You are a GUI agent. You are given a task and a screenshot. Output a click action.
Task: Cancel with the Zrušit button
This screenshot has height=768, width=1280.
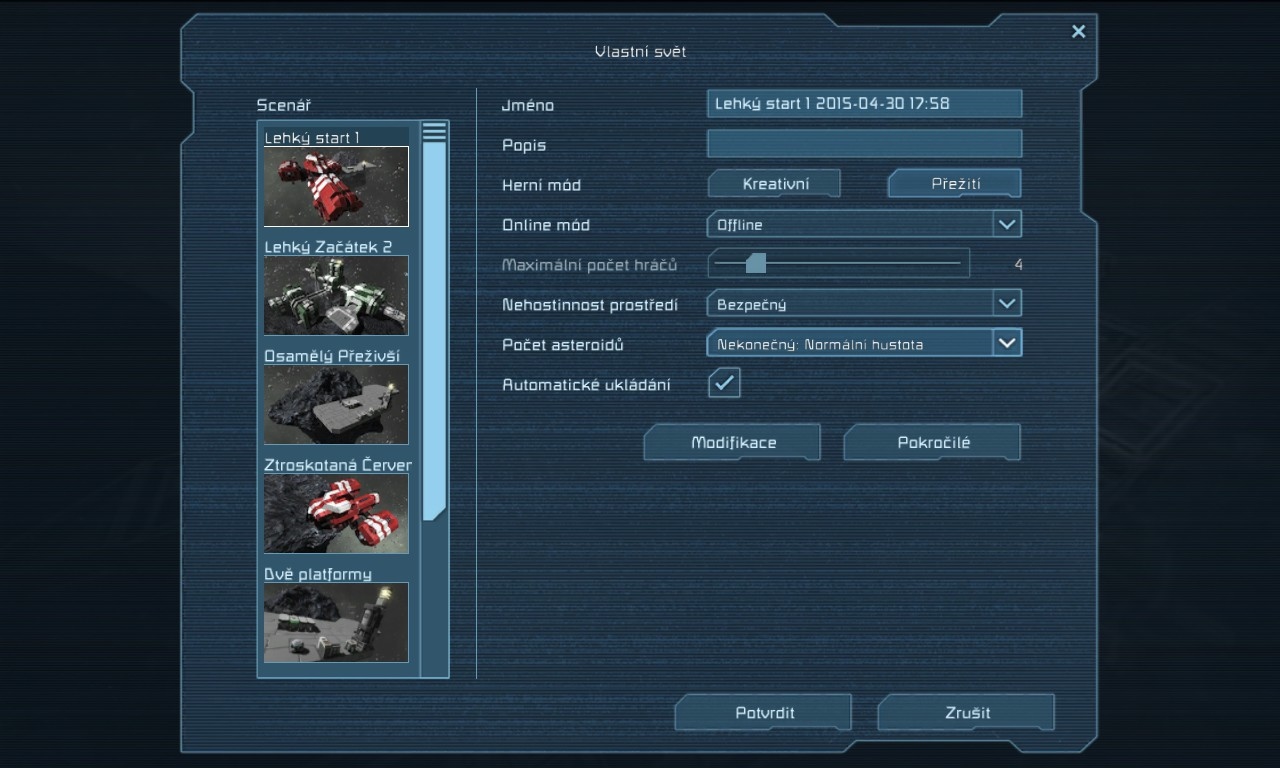(967, 712)
